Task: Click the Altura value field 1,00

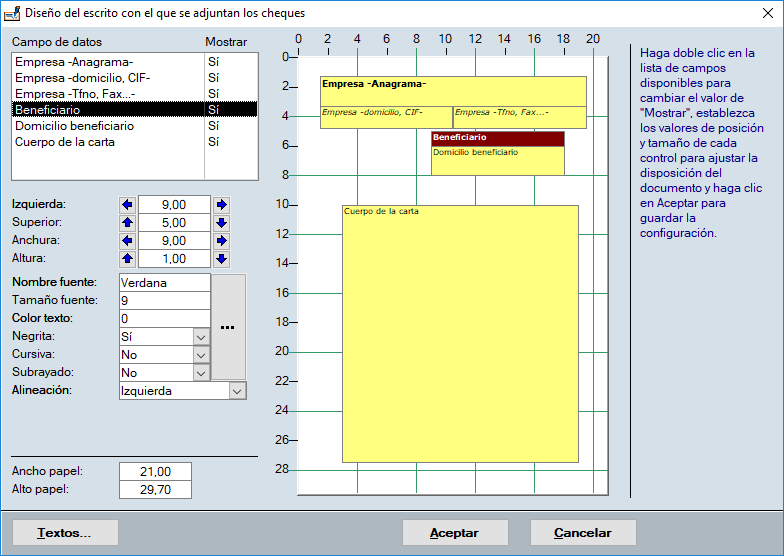Action: point(174,258)
